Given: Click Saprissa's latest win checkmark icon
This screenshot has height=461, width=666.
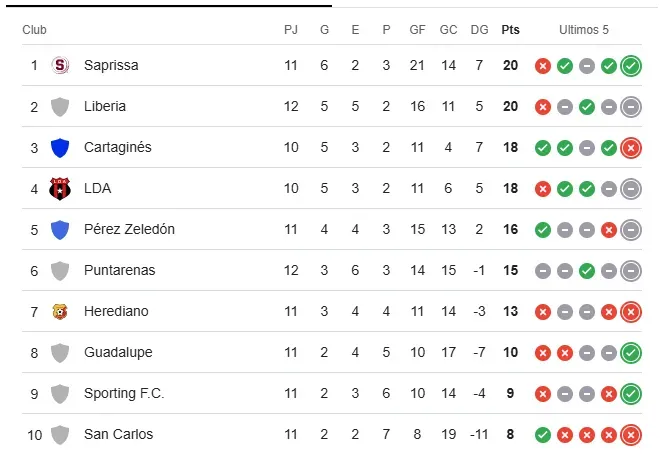Looking at the screenshot, I should tap(630, 66).
